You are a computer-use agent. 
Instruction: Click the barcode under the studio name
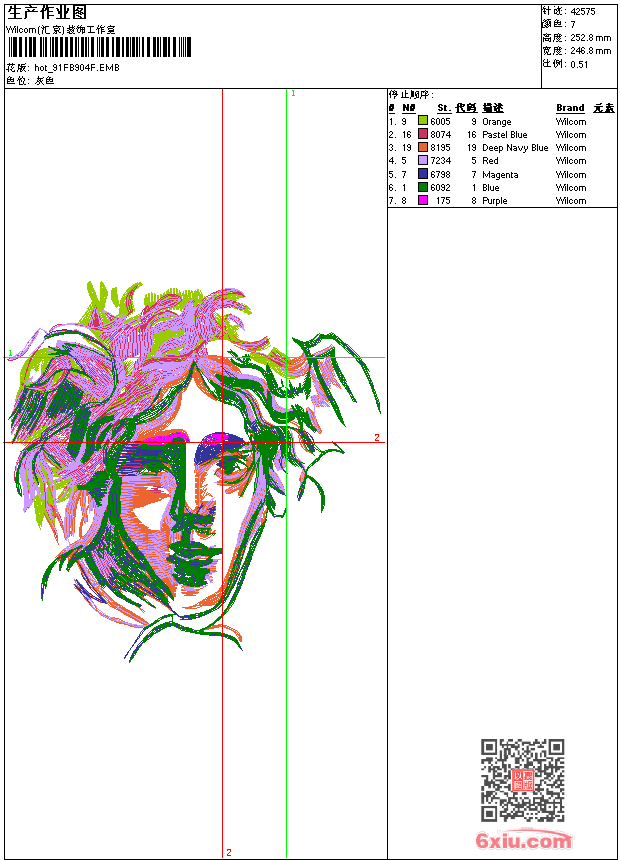click(x=99, y=47)
